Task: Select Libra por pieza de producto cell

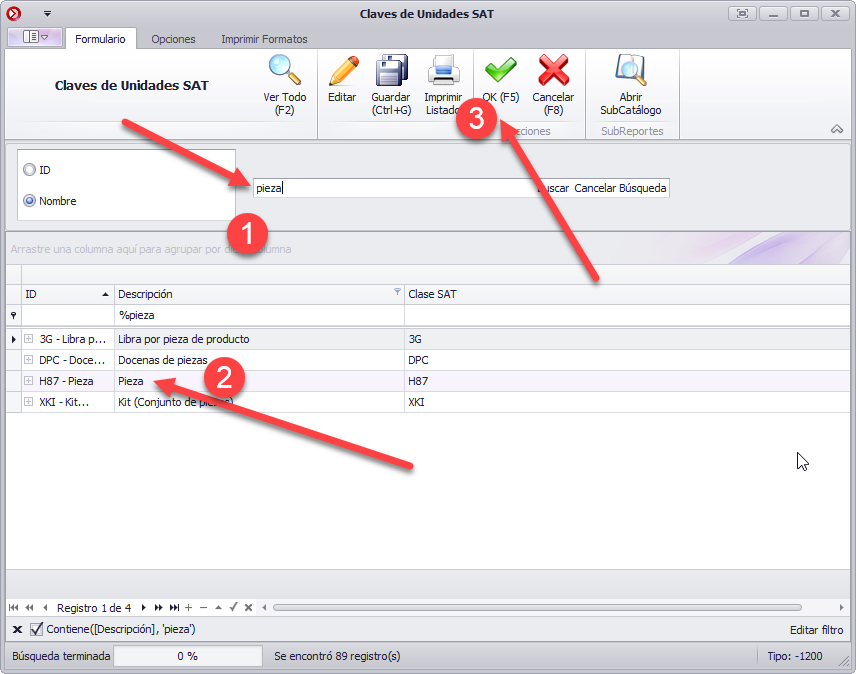Action: click(x=259, y=339)
